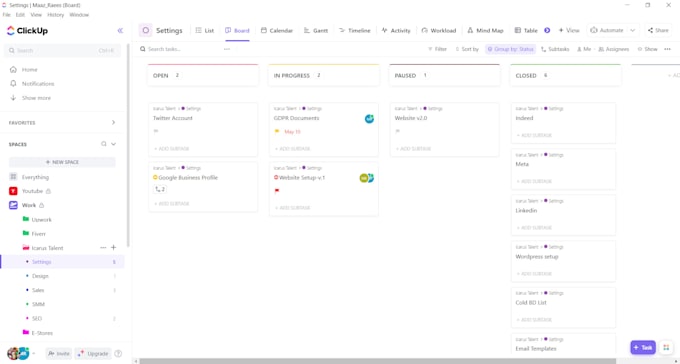Click the sidebar Search field
The image size is (680, 364).
click(62, 50)
